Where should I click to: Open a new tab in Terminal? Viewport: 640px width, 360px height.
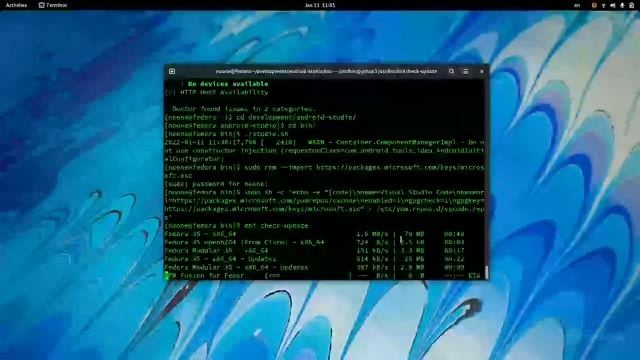(172, 71)
